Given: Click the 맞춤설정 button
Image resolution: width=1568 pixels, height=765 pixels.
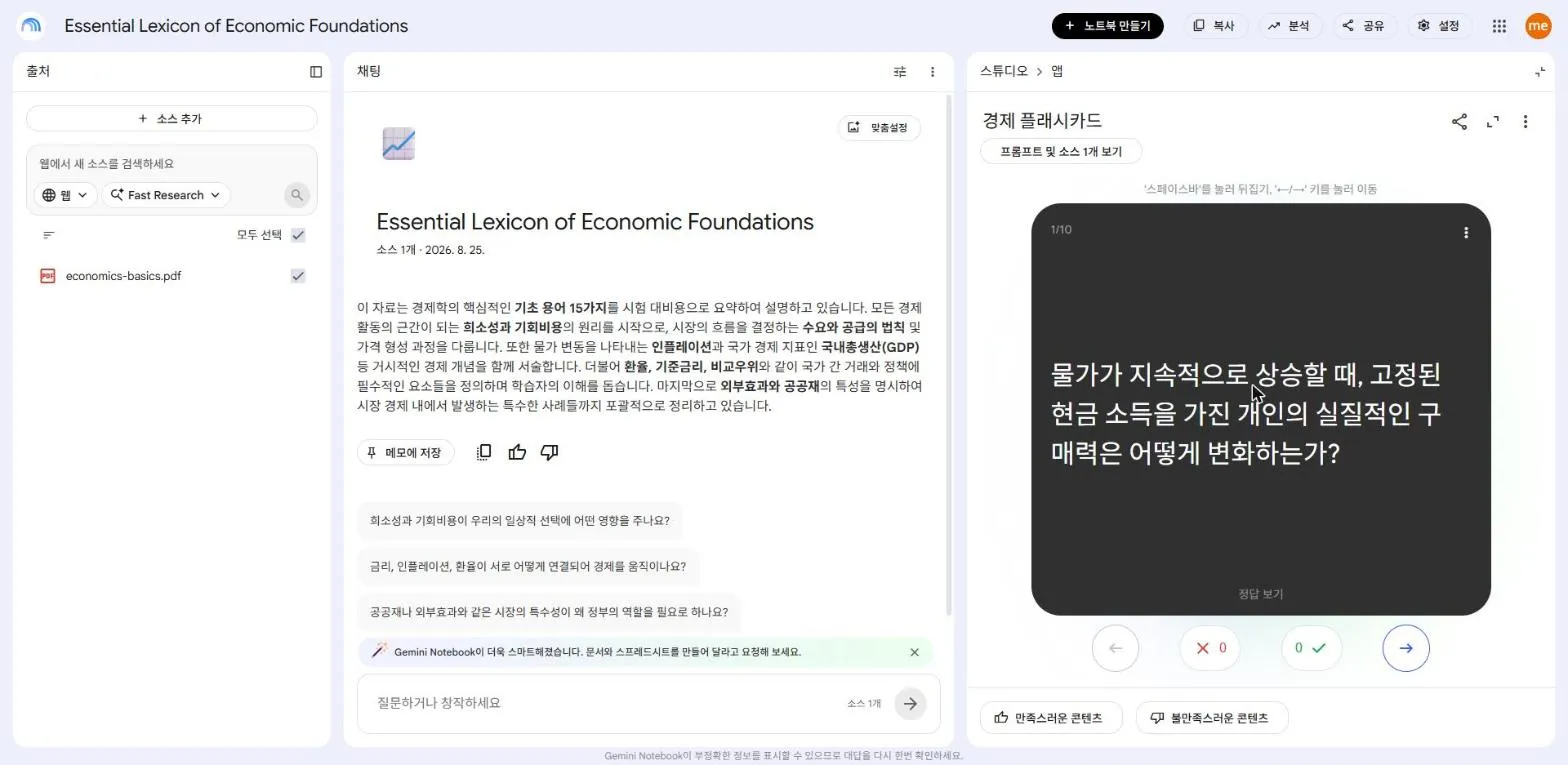Looking at the screenshot, I should click(879, 127).
